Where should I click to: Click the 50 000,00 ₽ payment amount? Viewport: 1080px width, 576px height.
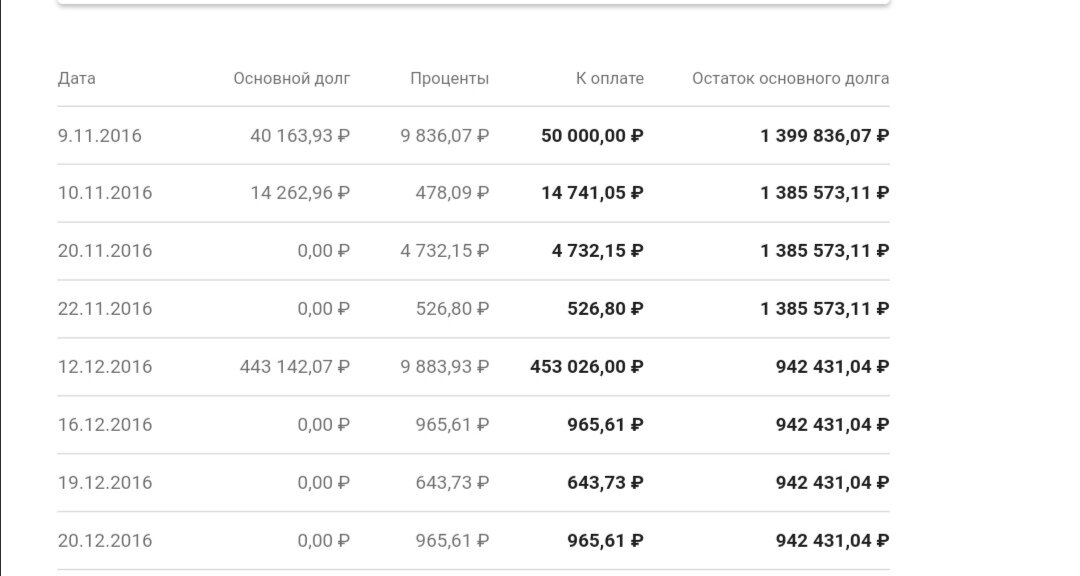click(592, 136)
